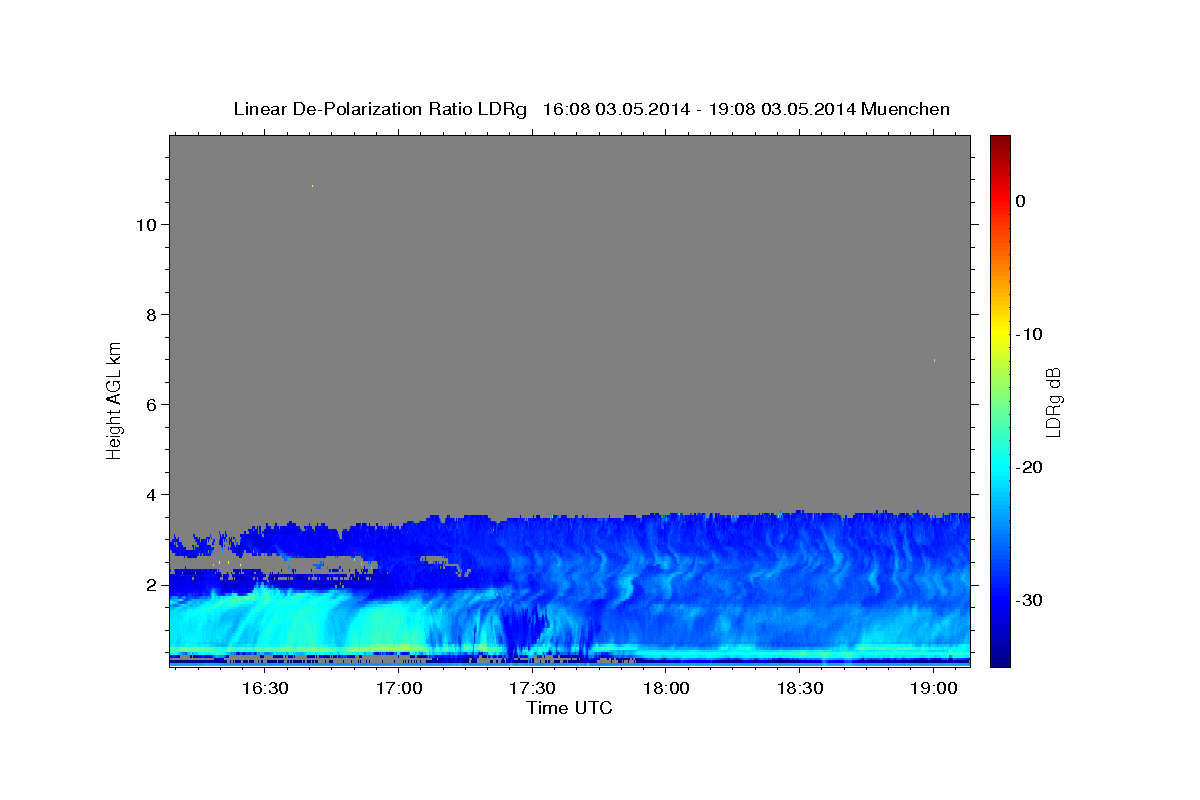The image size is (1200, 800).
Task: Click the 19:00 time tick label
Action: pyautogui.click(x=935, y=689)
